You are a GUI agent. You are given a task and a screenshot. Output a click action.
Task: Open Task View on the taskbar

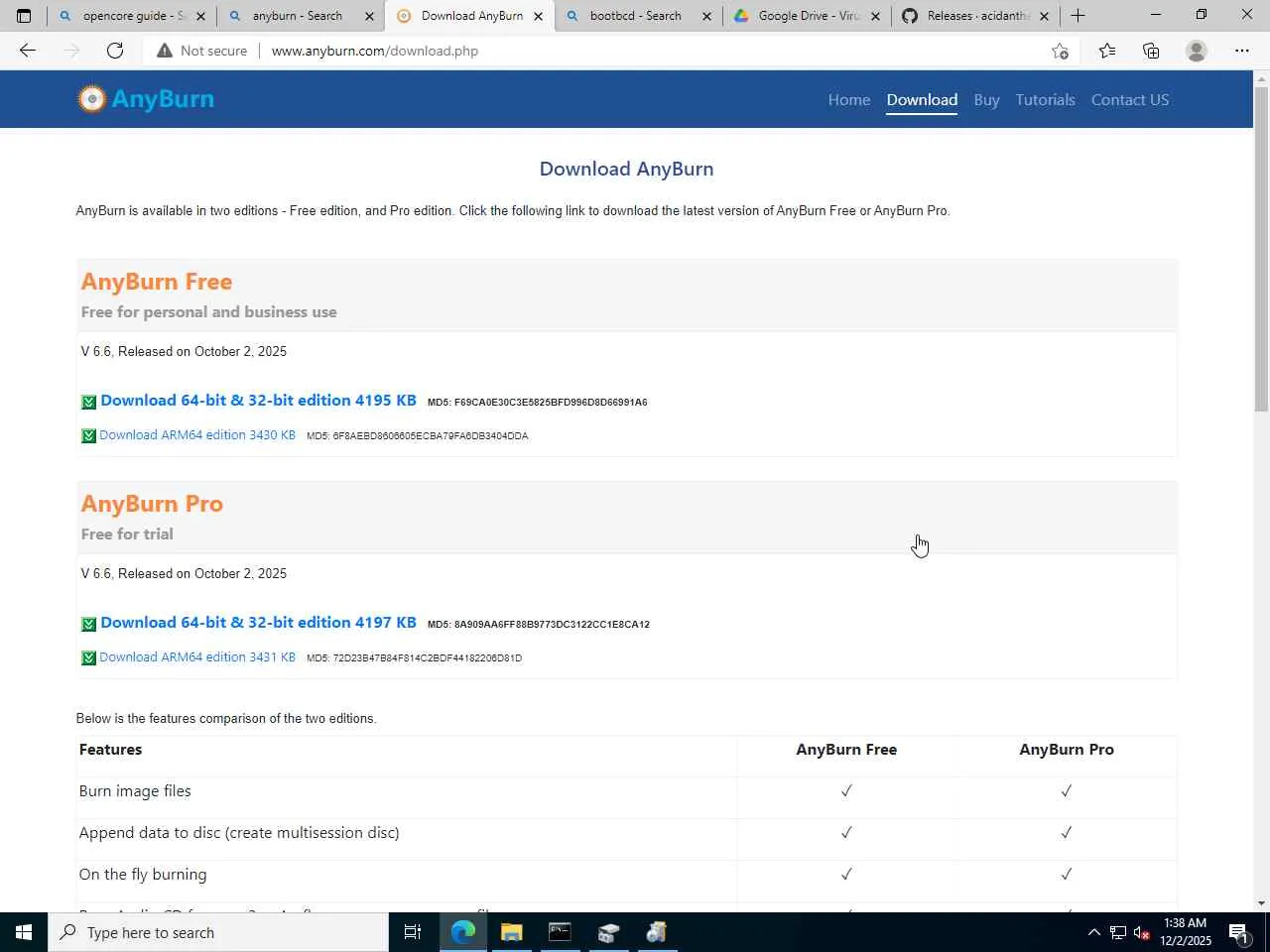click(x=413, y=932)
